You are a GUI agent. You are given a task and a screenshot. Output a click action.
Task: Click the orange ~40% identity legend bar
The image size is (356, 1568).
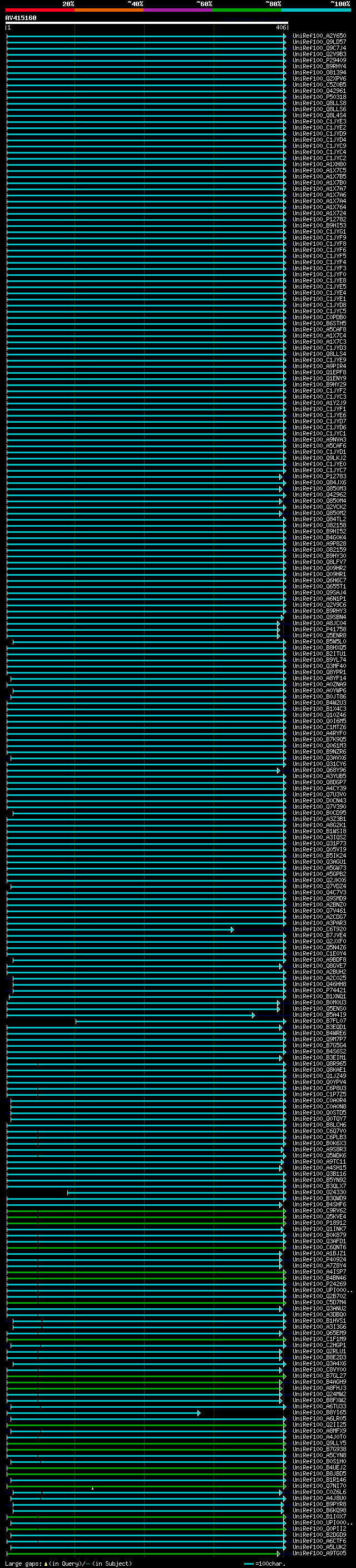coord(109,10)
